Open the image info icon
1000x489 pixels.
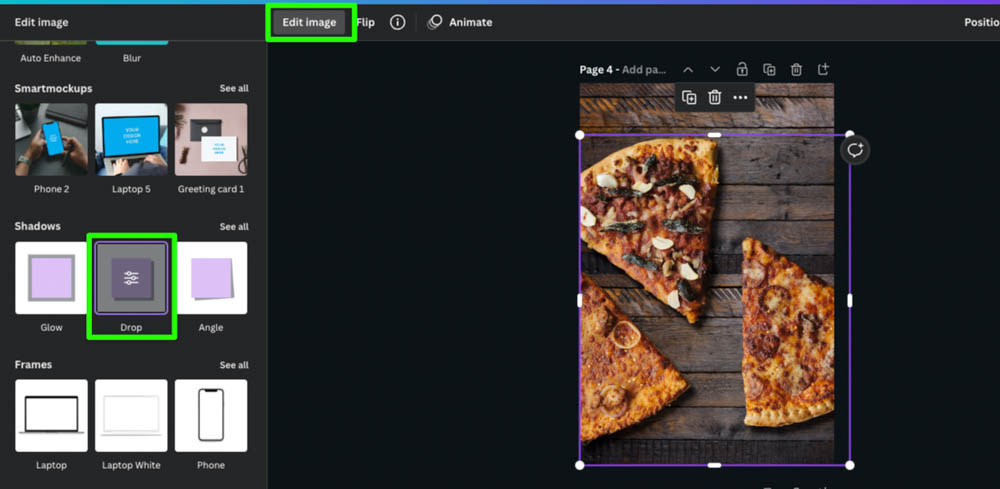pos(398,22)
